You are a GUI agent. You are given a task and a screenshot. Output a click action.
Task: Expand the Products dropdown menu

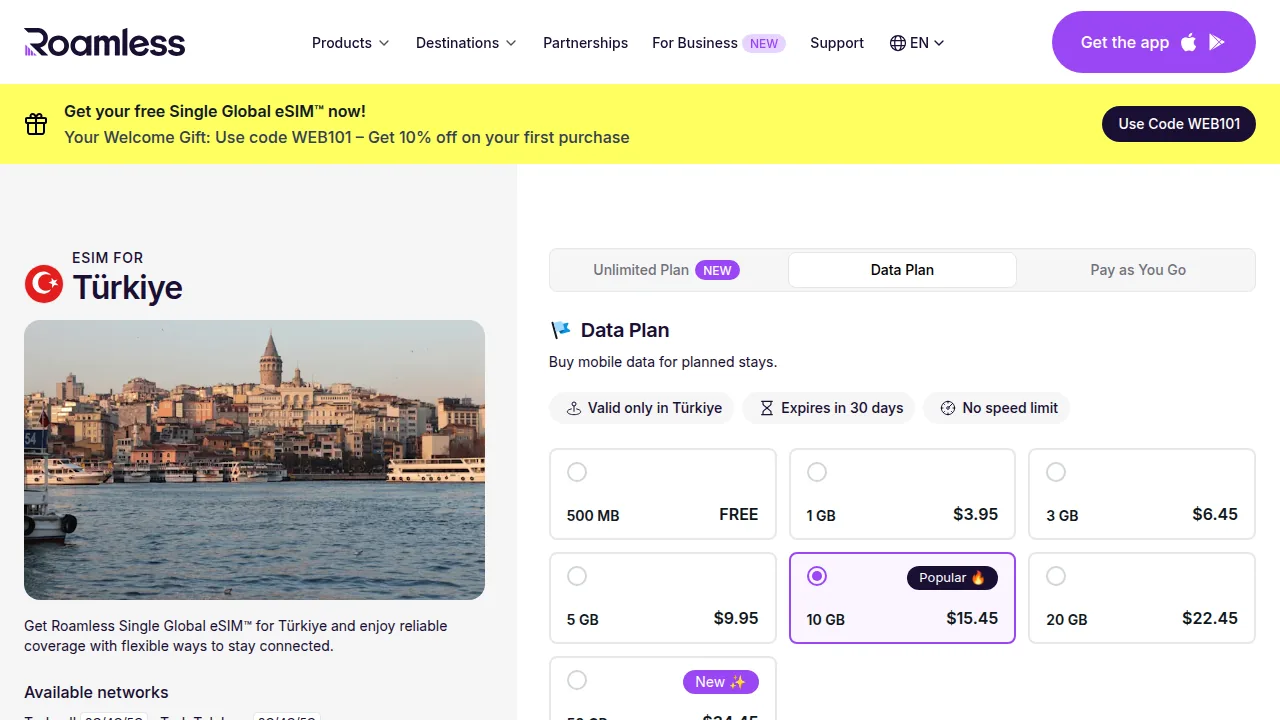tap(351, 43)
